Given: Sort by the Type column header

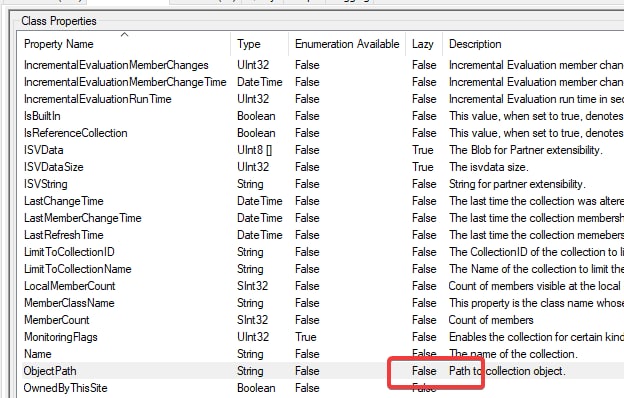Looking at the screenshot, I should point(259,44).
